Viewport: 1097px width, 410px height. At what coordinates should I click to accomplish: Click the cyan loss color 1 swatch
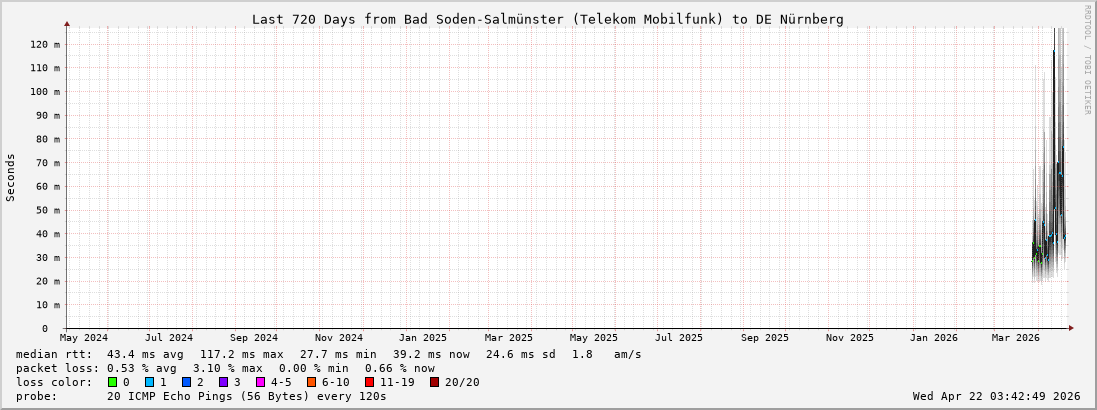149,382
